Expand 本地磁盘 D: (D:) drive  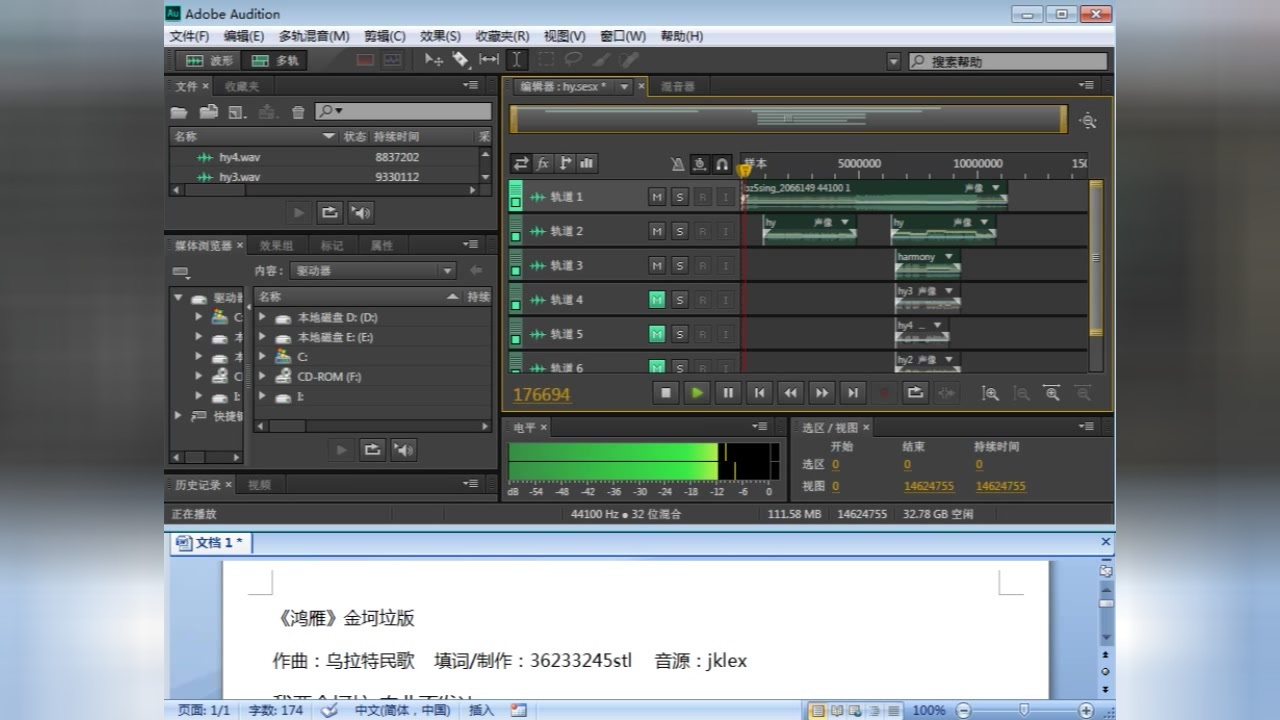[x=262, y=317]
